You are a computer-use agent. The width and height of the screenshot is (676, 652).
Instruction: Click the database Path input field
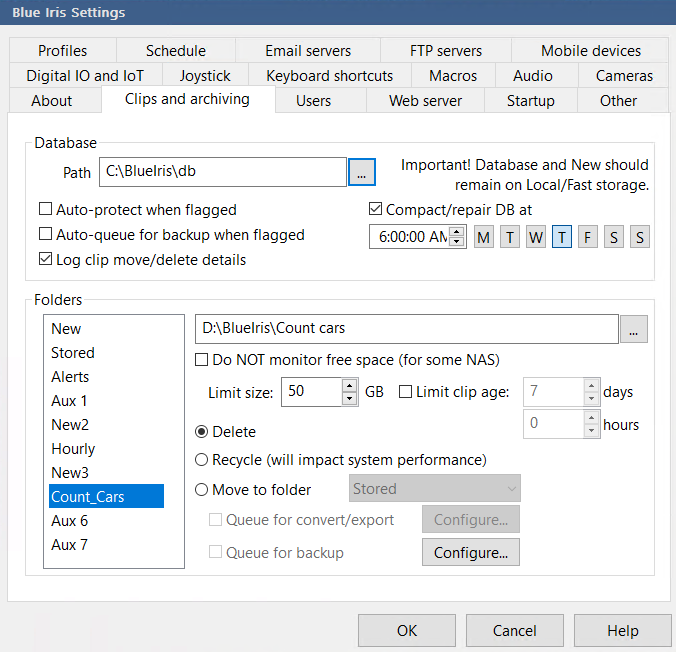pos(222,172)
